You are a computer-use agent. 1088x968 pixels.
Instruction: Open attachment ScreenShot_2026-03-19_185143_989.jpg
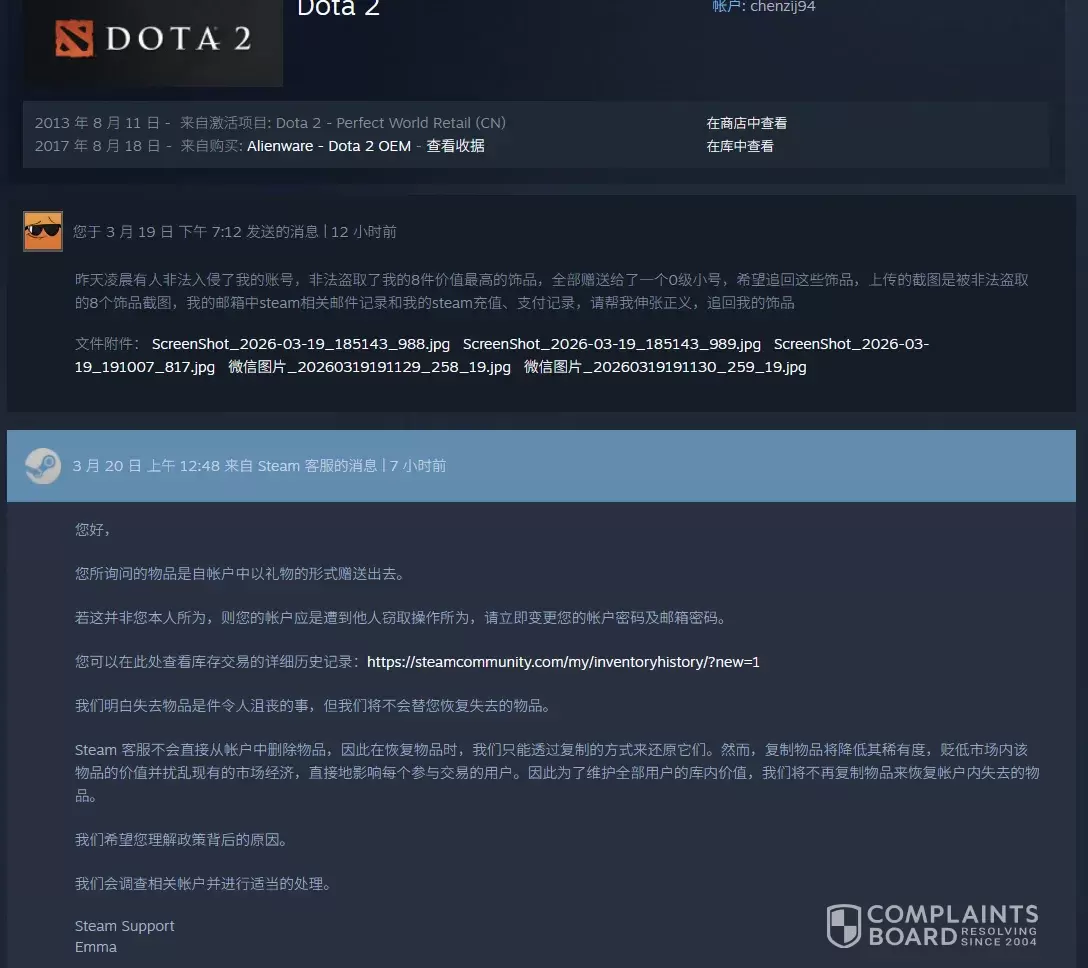[611, 344]
